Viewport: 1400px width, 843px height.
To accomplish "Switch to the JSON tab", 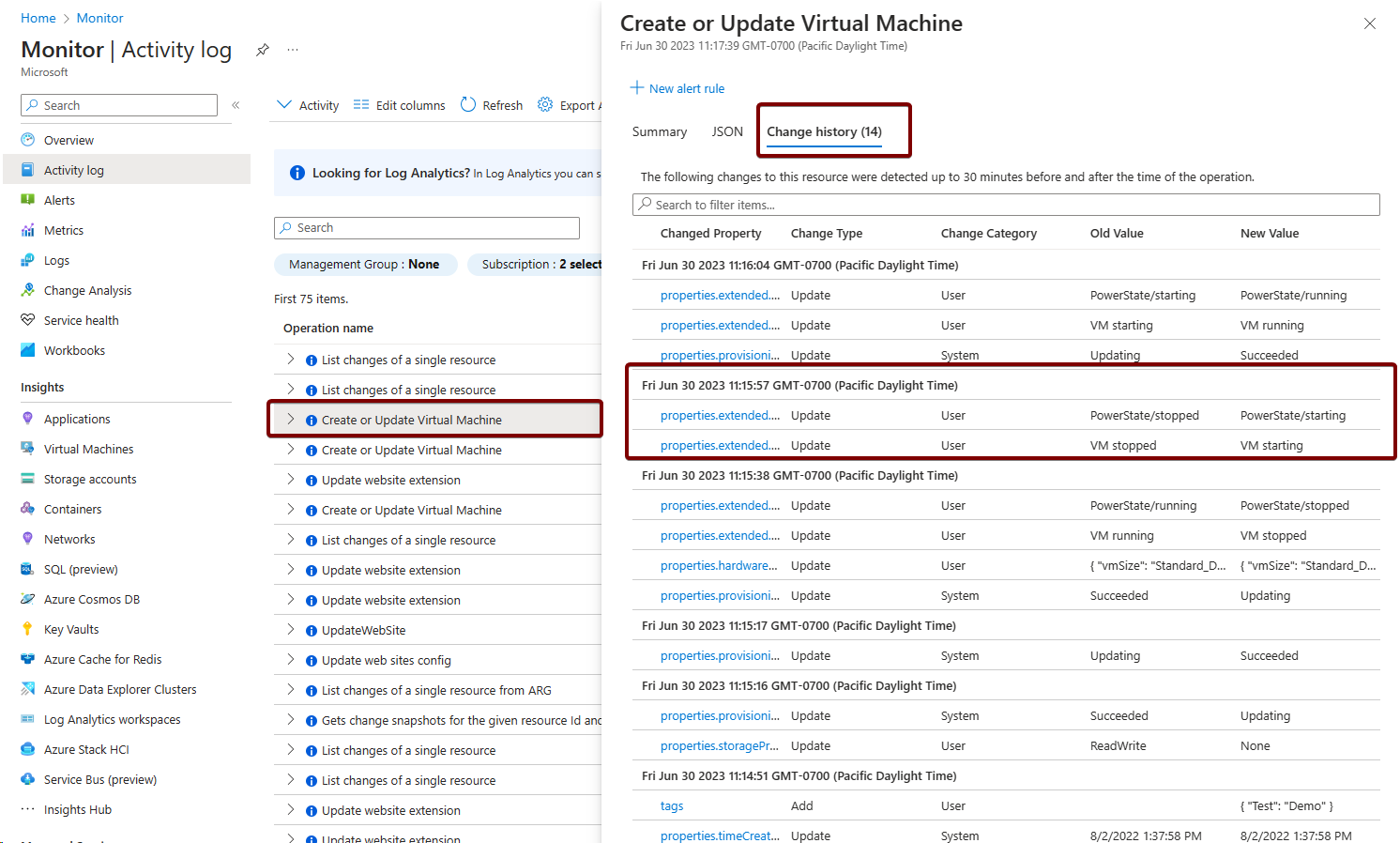I will pyautogui.click(x=727, y=131).
